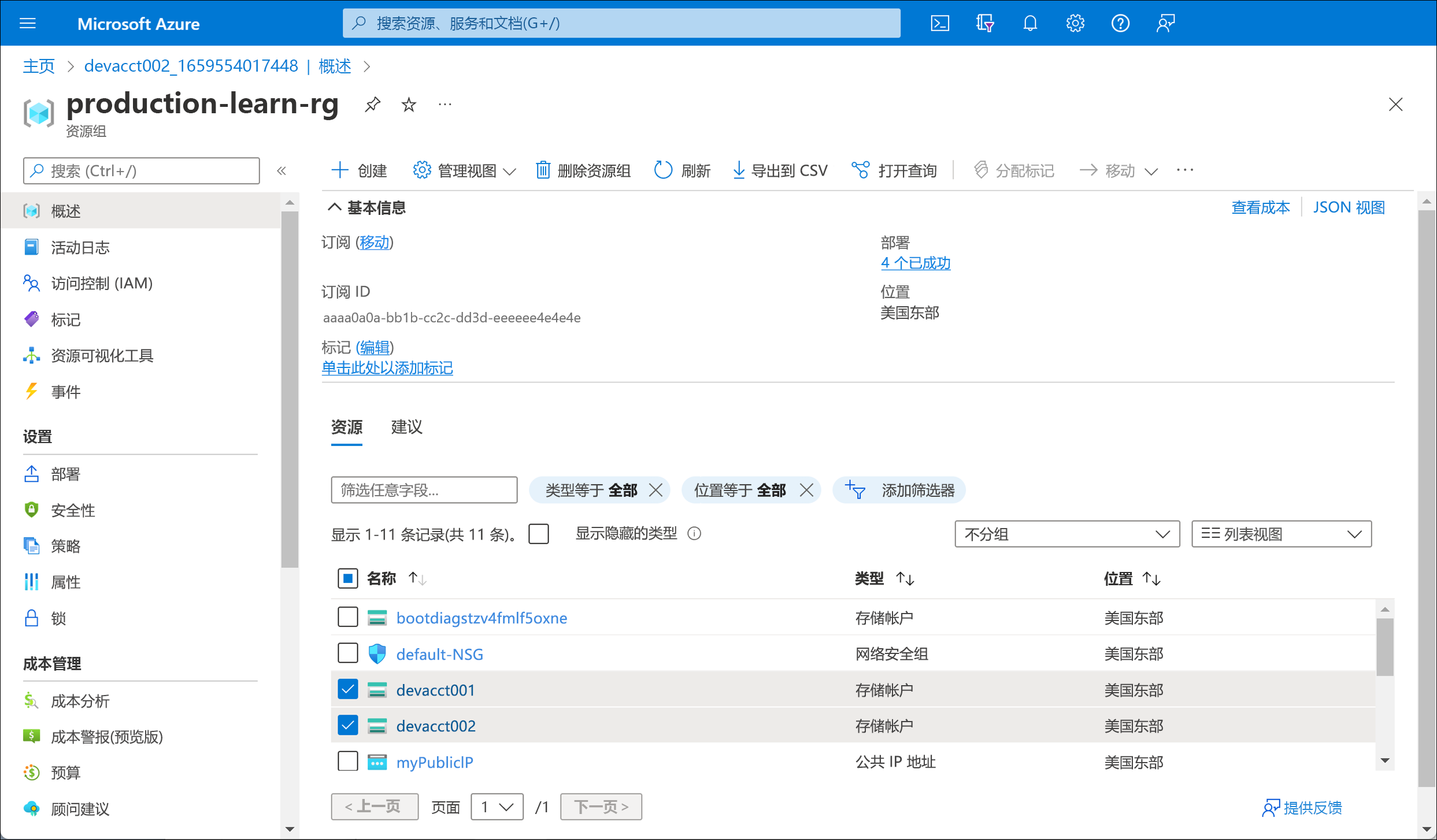Open the Move dropdown

point(1118,170)
